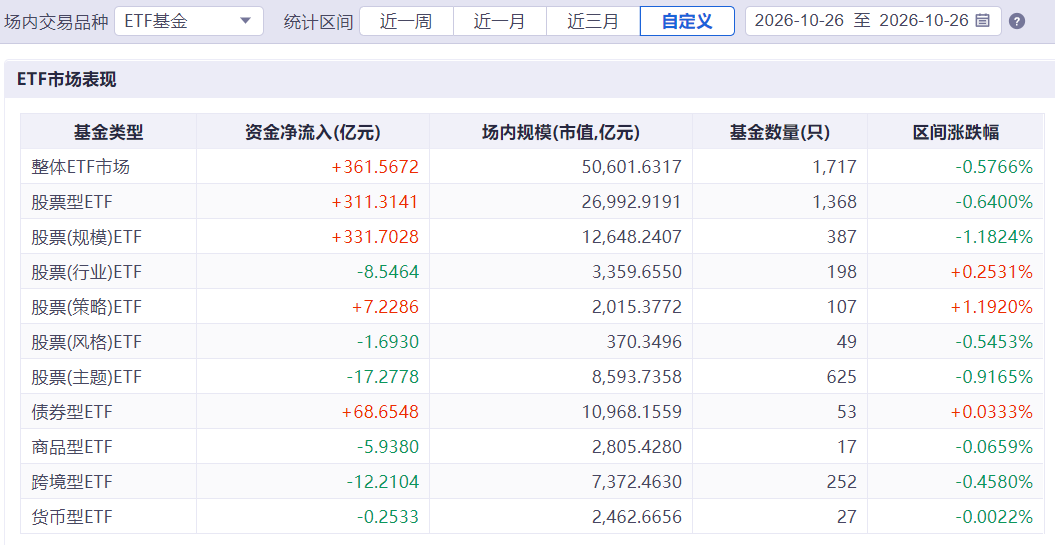Viewport: 1055px width, 545px height.
Task: Select the 股票(行业)ETF row label
Action: tap(86, 272)
